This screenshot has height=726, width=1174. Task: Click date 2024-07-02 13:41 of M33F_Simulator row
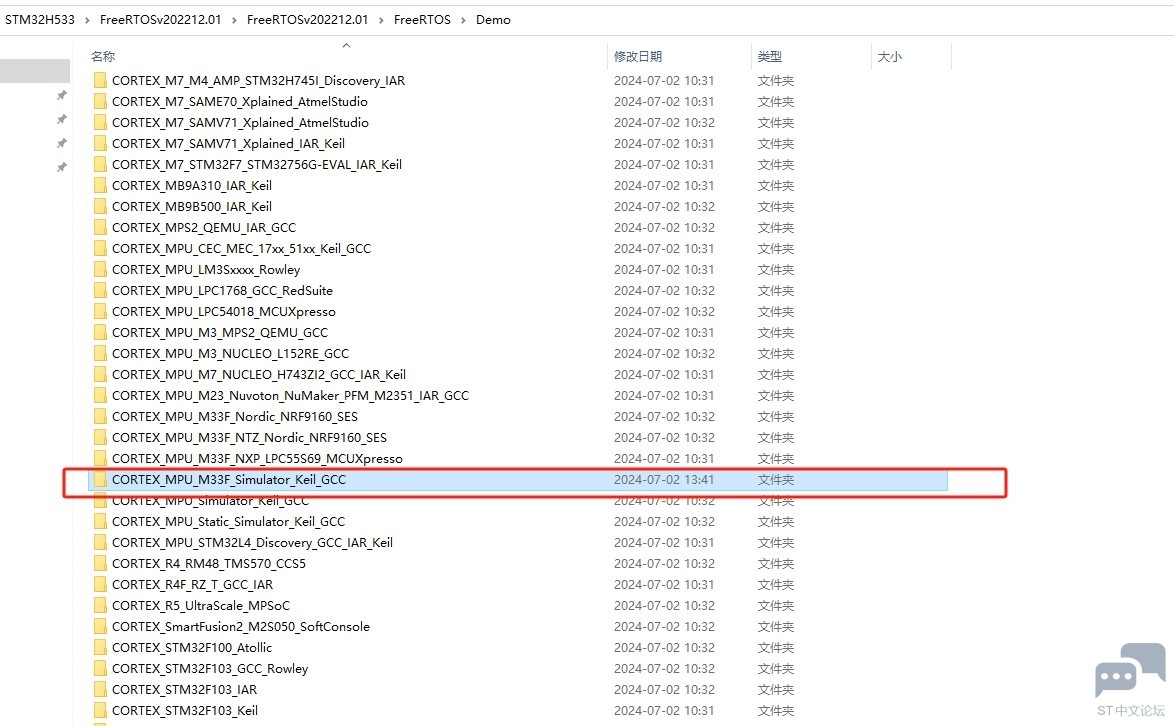tap(664, 480)
